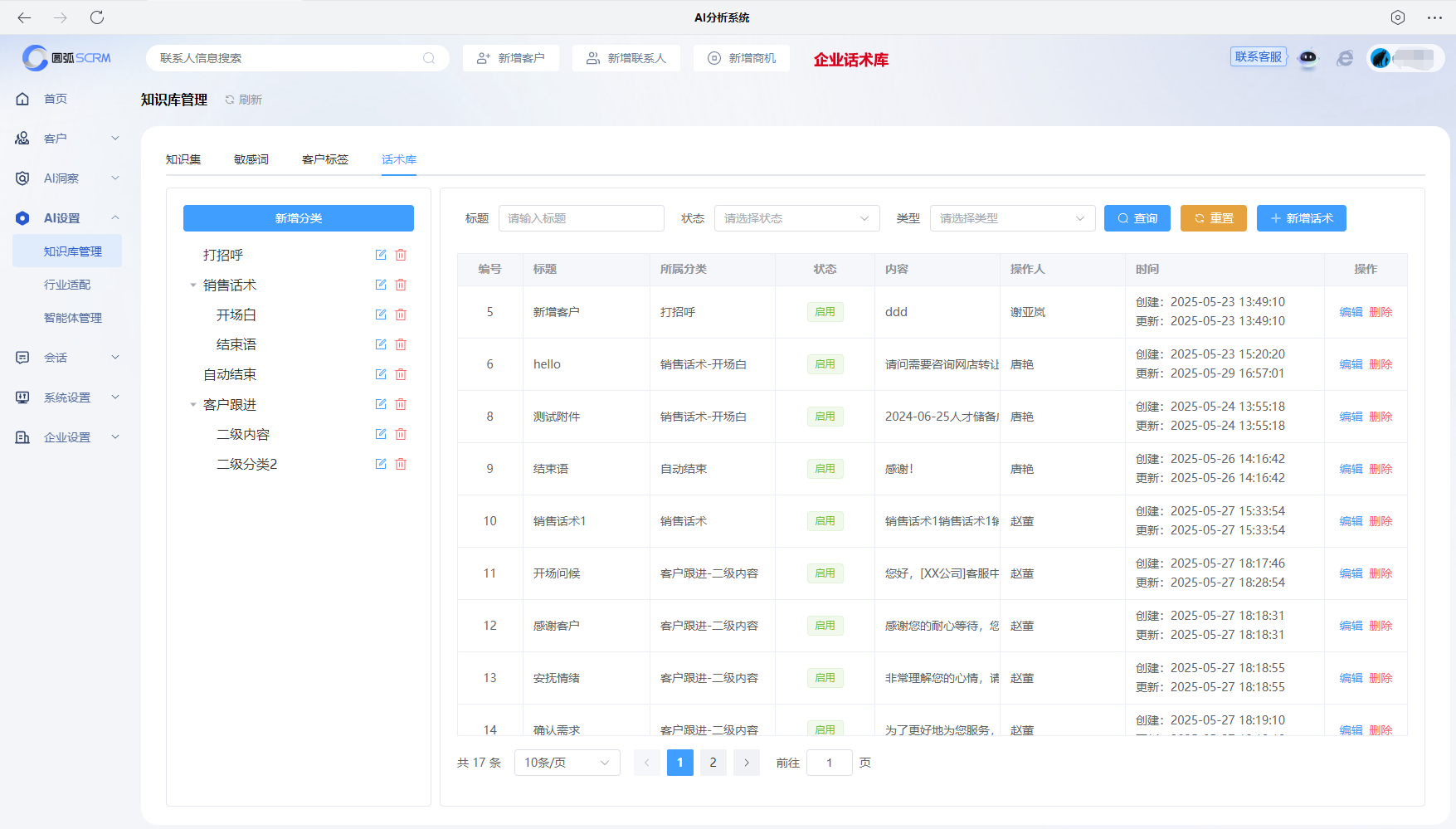Switch to the 敏感词 tab
Image resolution: width=1456 pixels, height=829 pixels.
pos(251,159)
